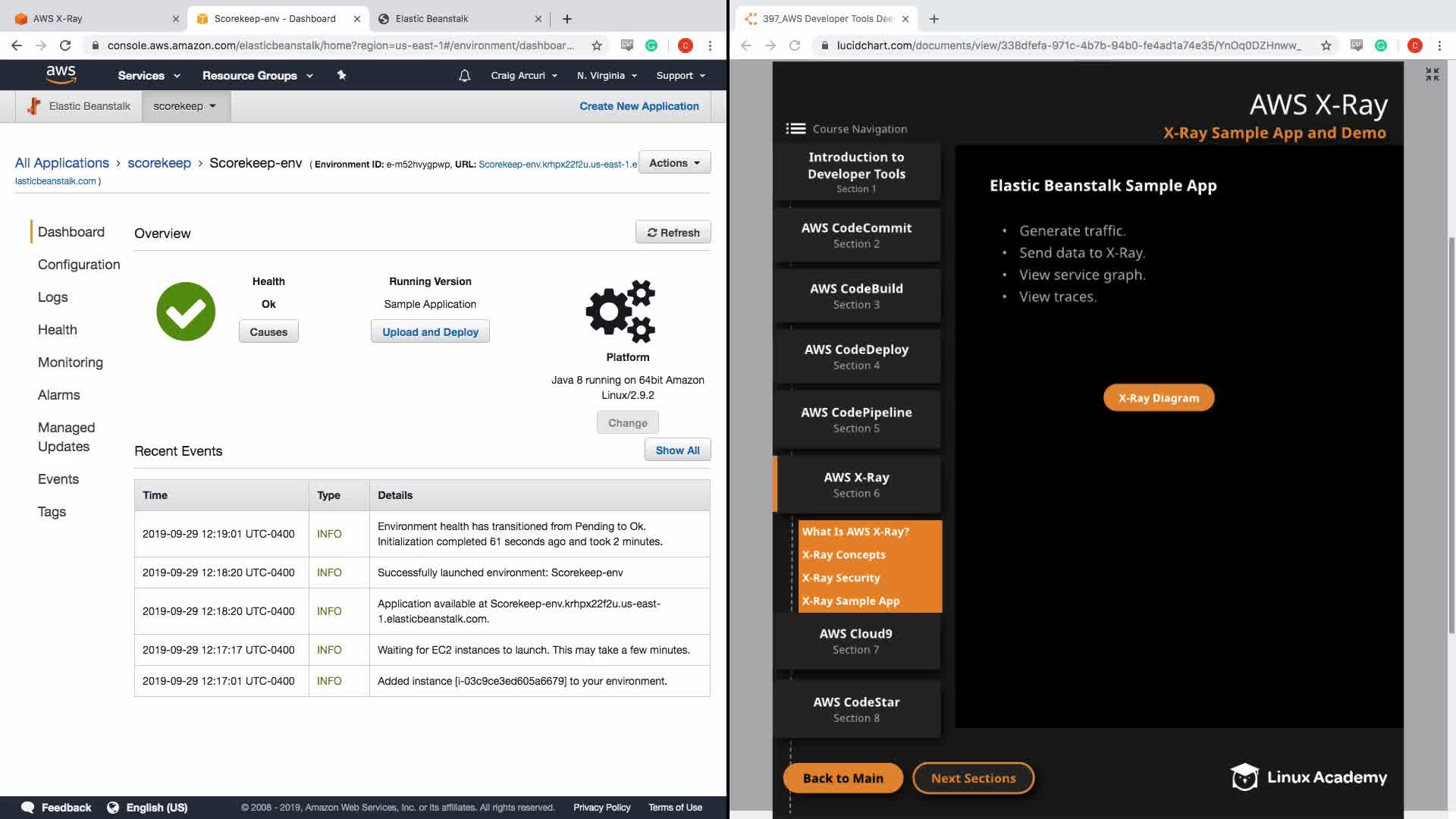The image size is (1456, 819).
Task: Click the Course Navigation hamburger icon
Action: (795, 129)
